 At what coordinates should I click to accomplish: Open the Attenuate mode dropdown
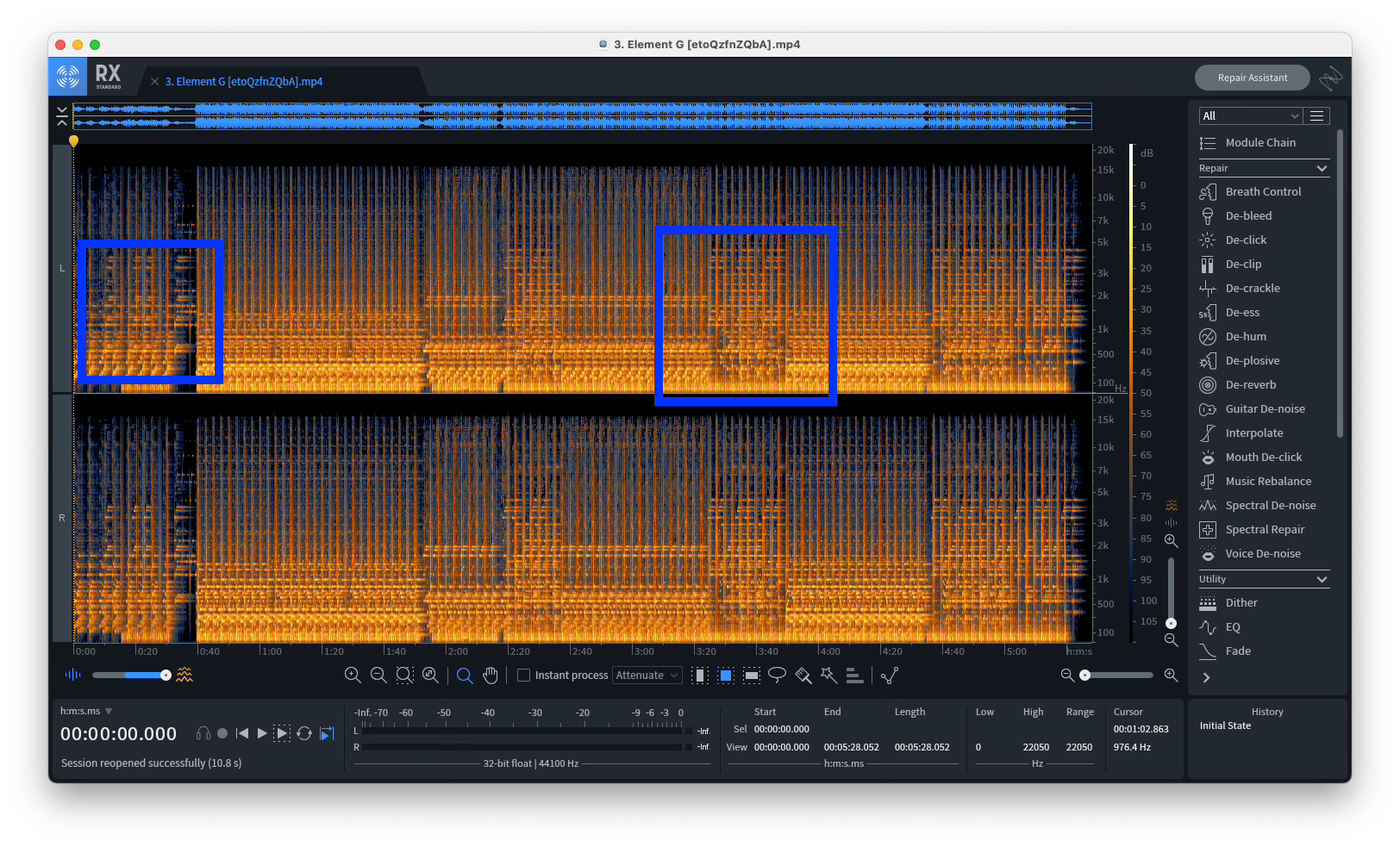[647, 676]
